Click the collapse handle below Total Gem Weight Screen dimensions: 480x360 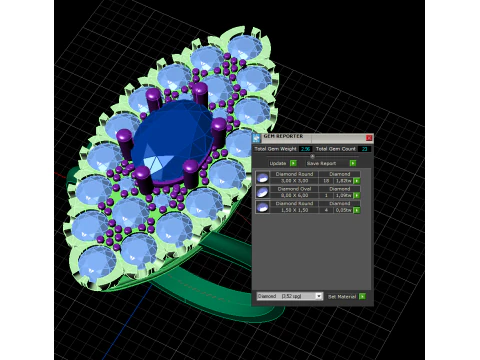(x=312, y=156)
